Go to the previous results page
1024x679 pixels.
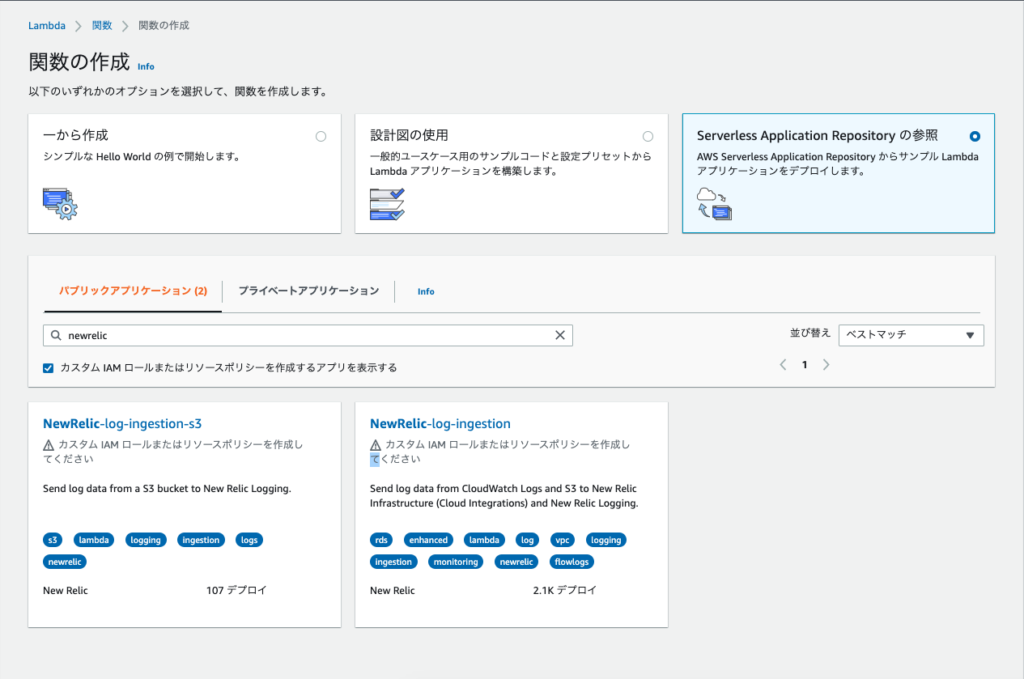[783, 364]
